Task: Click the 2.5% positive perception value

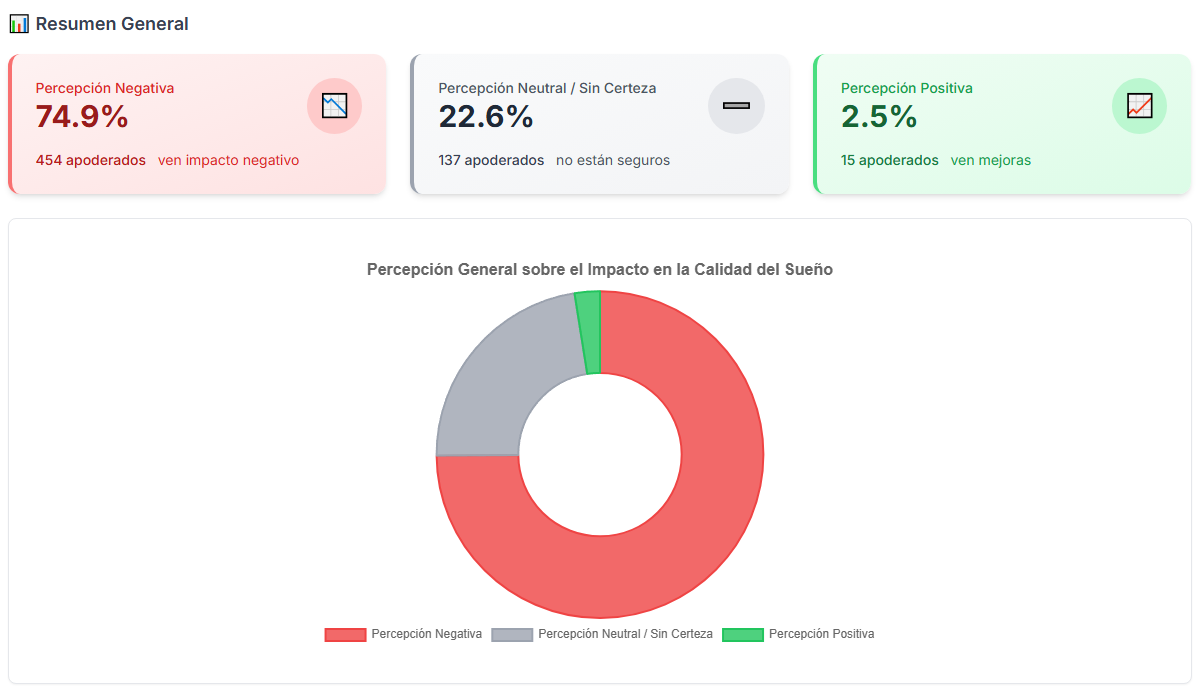Action: pos(879,117)
